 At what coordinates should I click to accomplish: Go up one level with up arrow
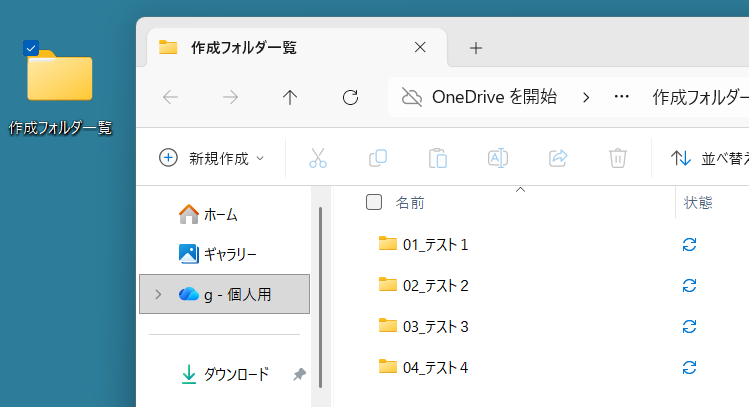click(290, 97)
